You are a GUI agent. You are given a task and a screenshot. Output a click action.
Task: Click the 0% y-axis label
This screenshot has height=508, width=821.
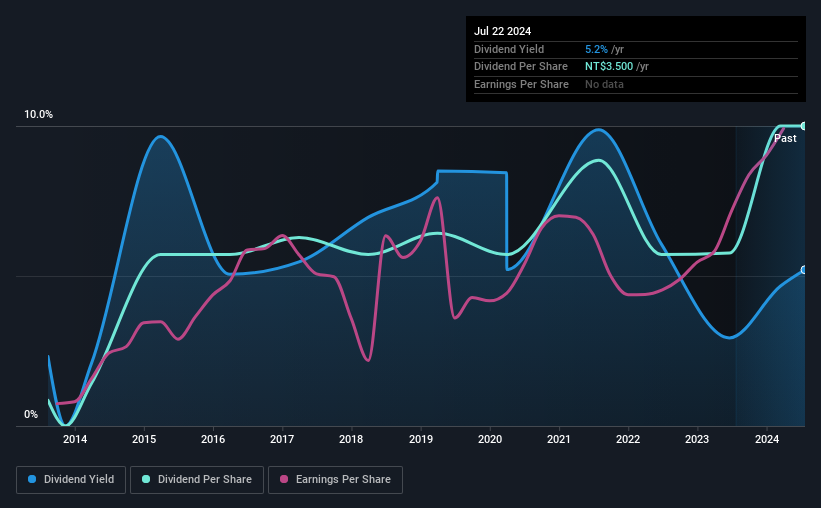click(x=31, y=414)
